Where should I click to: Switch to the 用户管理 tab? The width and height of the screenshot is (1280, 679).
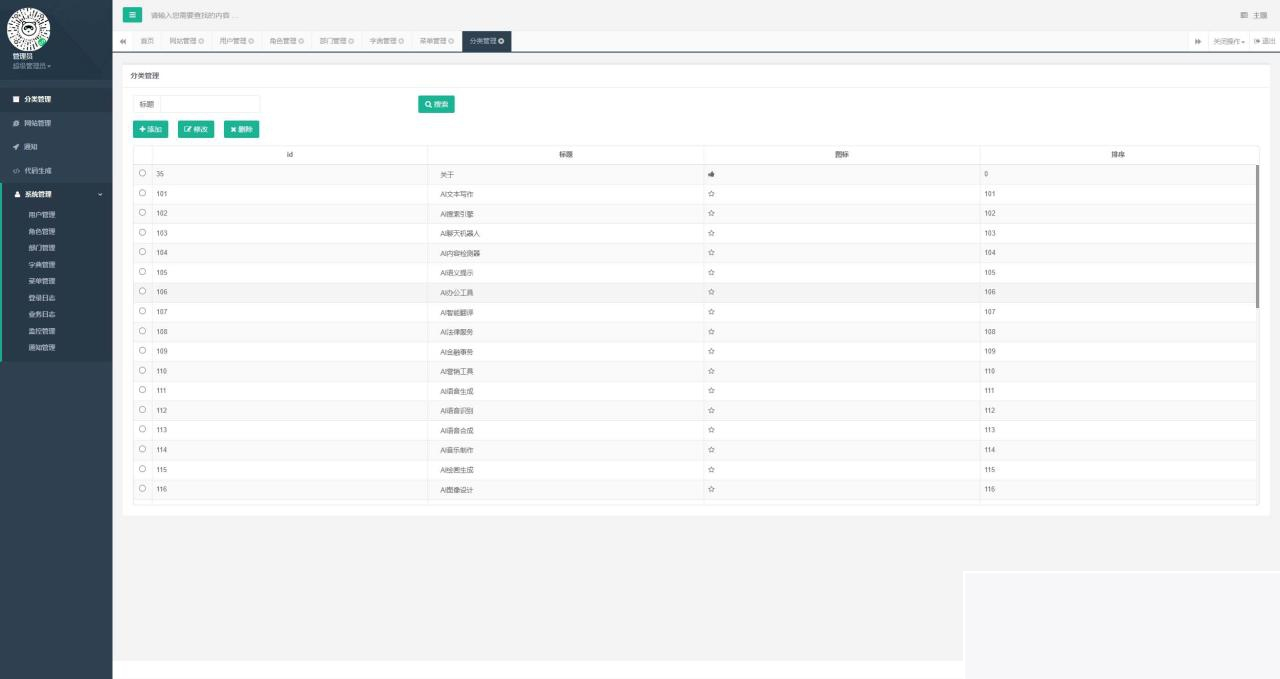(233, 41)
